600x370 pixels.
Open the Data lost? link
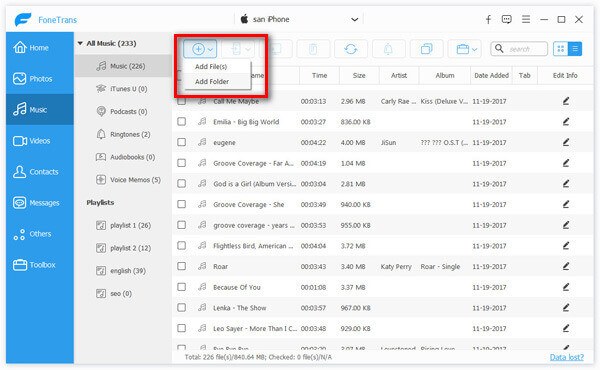coord(566,357)
